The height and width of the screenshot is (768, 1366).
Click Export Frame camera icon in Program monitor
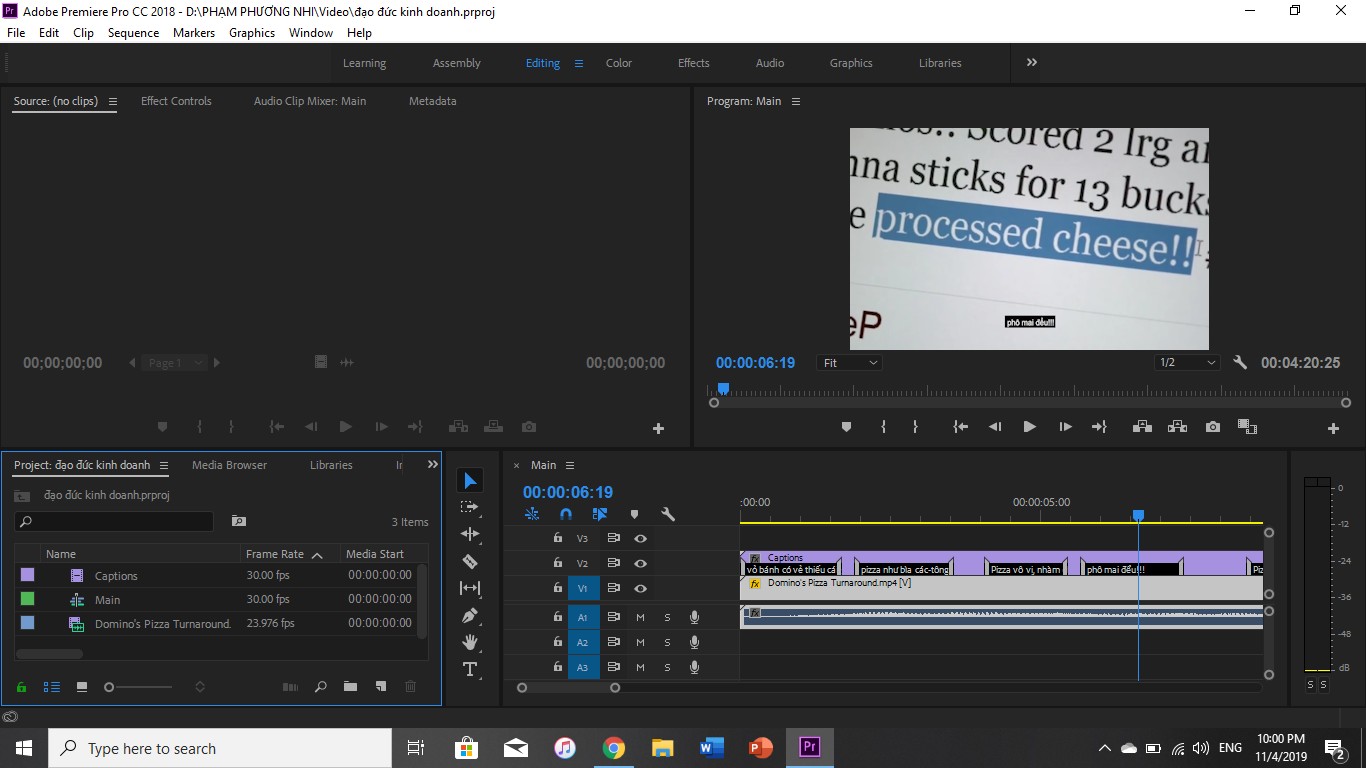tap(1213, 427)
